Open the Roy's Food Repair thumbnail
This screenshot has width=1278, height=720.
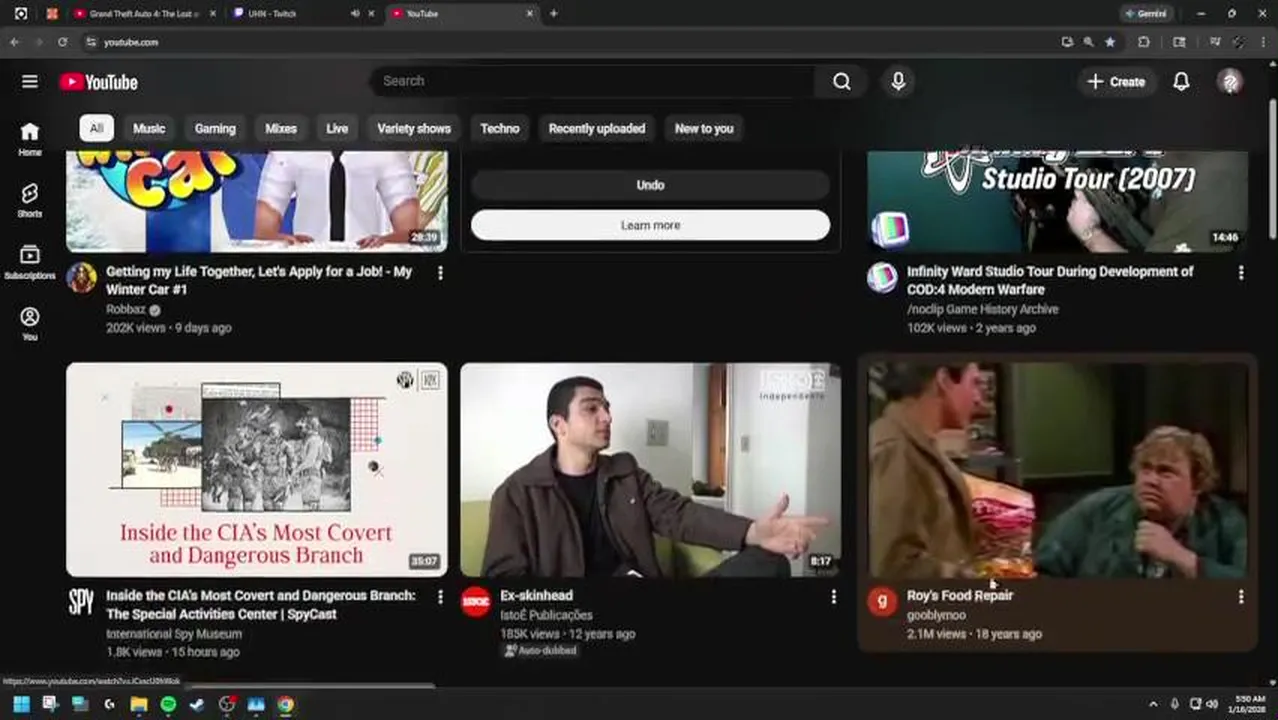(x=1058, y=469)
